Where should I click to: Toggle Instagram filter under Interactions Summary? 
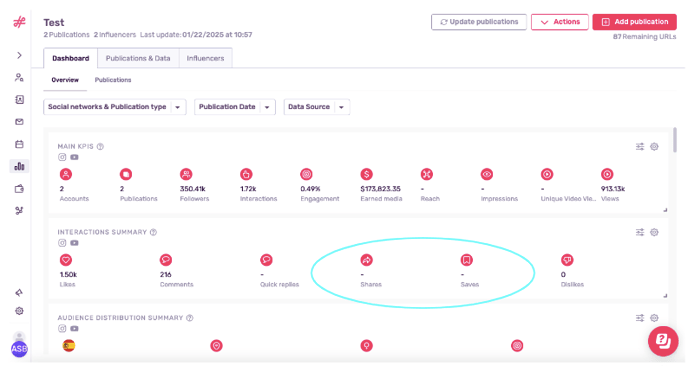[62, 243]
